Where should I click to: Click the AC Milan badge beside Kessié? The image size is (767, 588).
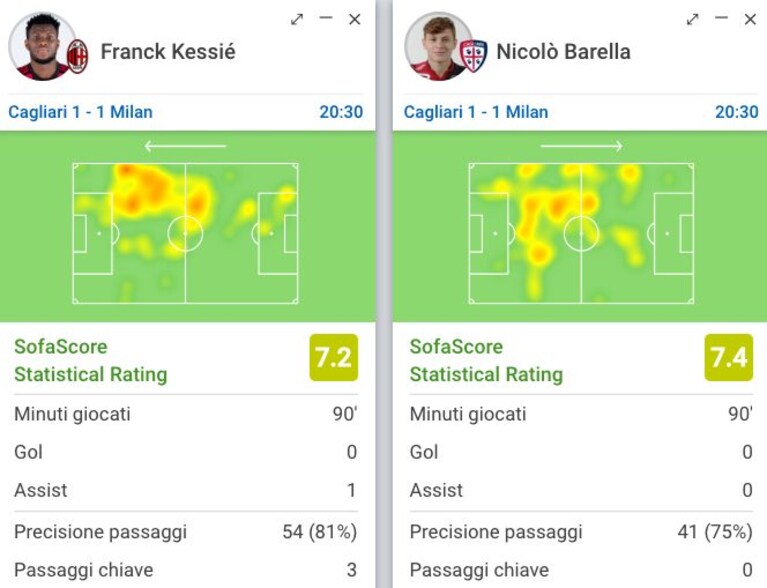(x=77, y=57)
